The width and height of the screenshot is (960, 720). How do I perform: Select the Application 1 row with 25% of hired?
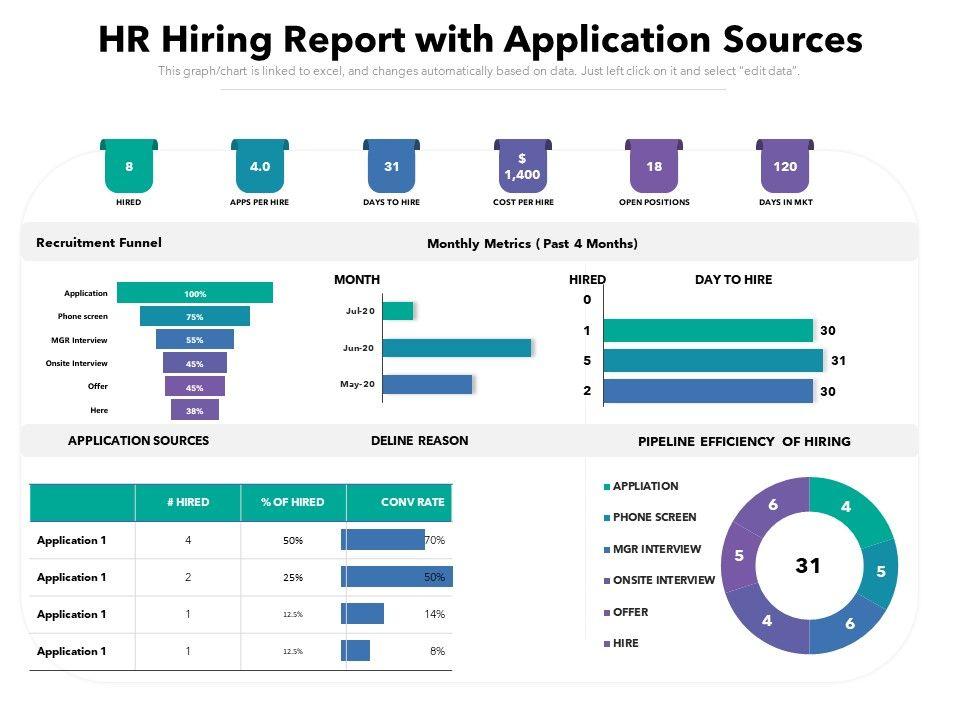[241, 577]
